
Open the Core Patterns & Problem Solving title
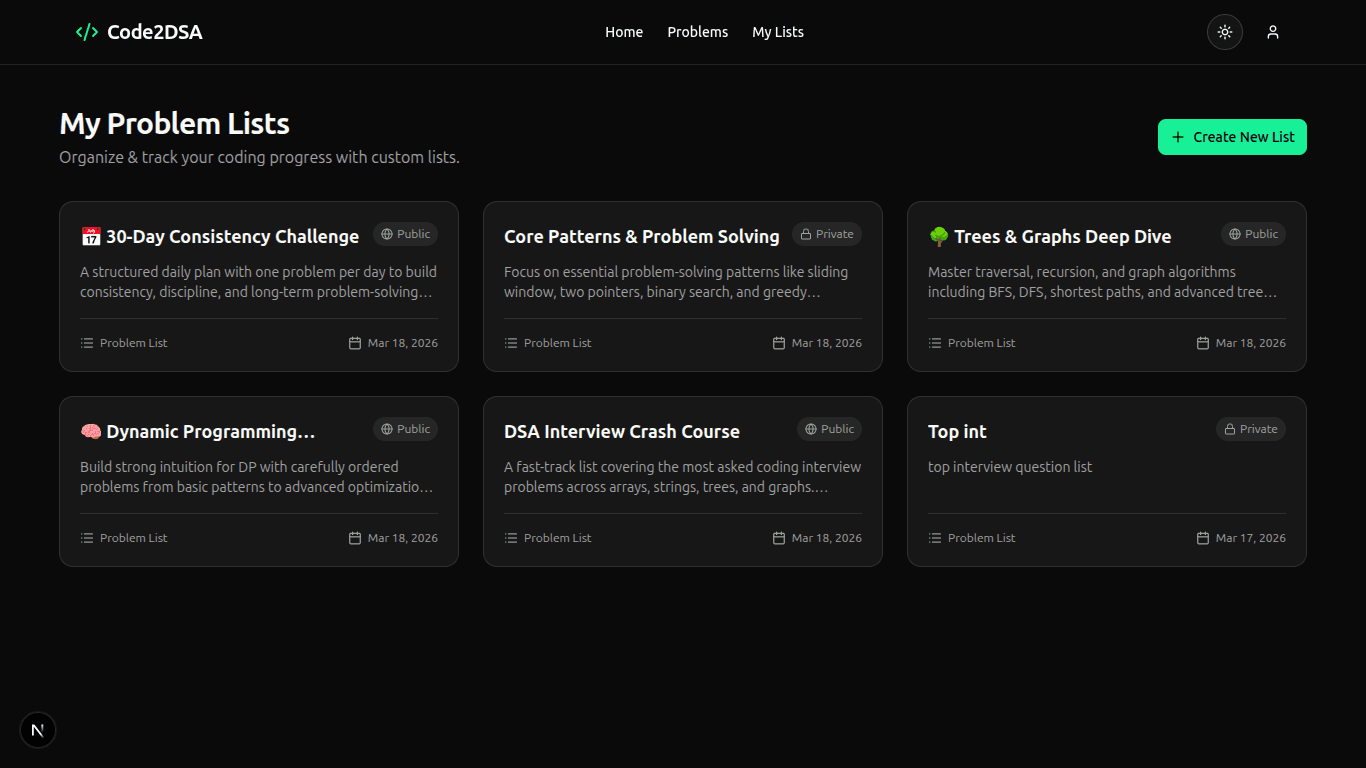[x=642, y=237]
